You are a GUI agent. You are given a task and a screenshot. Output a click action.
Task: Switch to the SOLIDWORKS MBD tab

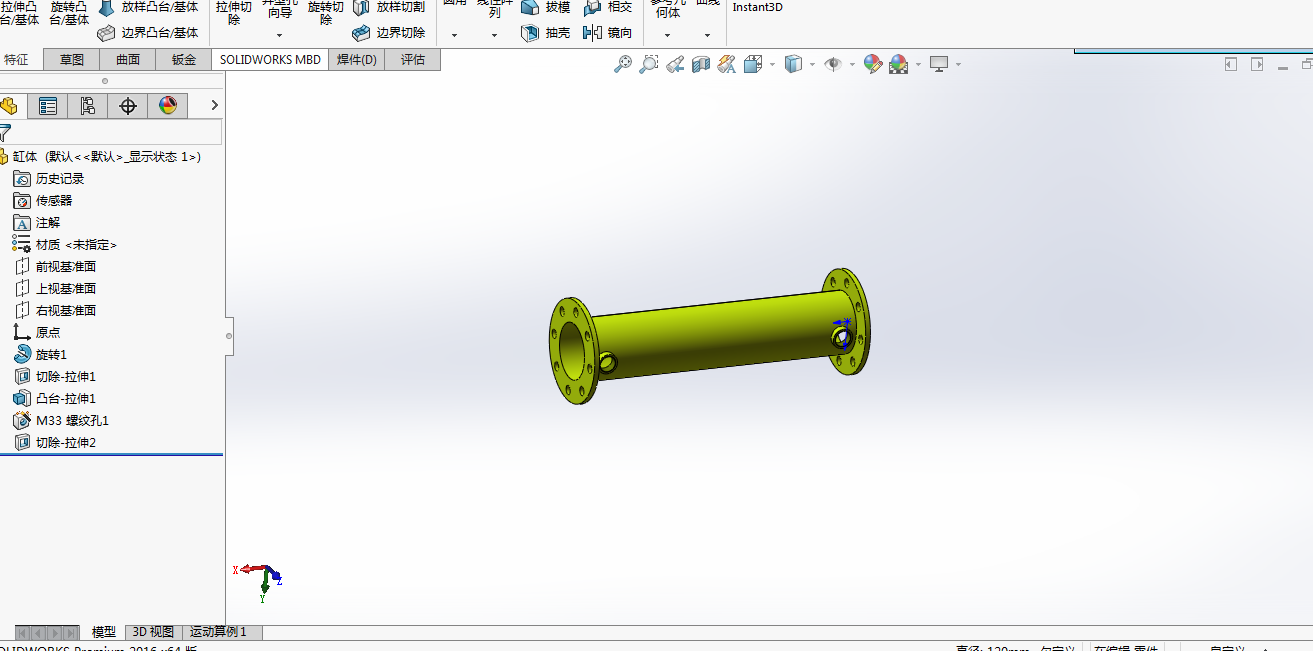pyautogui.click(x=270, y=59)
